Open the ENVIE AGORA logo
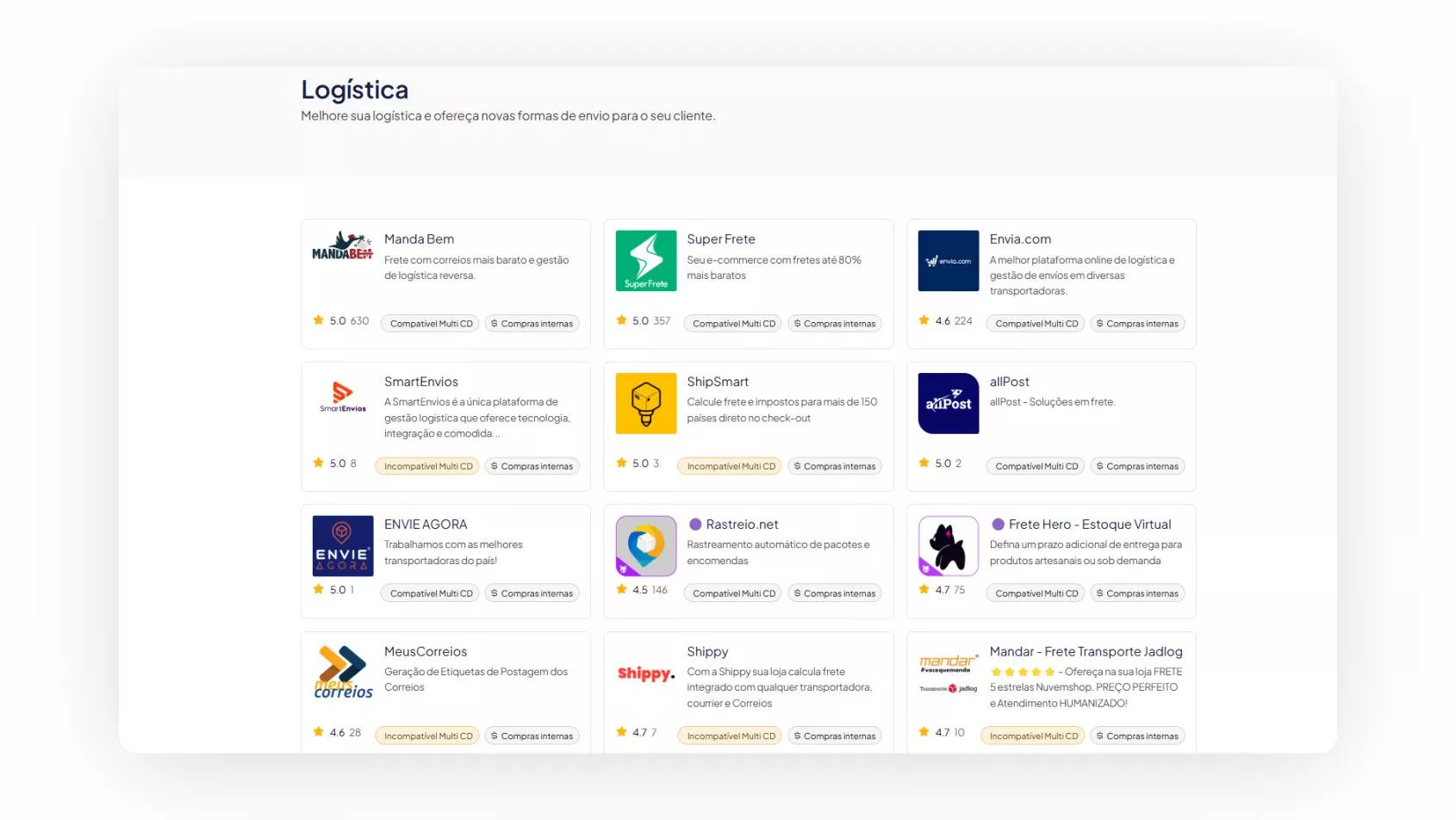The image size is (1456, 820). [x=343, y=546]
